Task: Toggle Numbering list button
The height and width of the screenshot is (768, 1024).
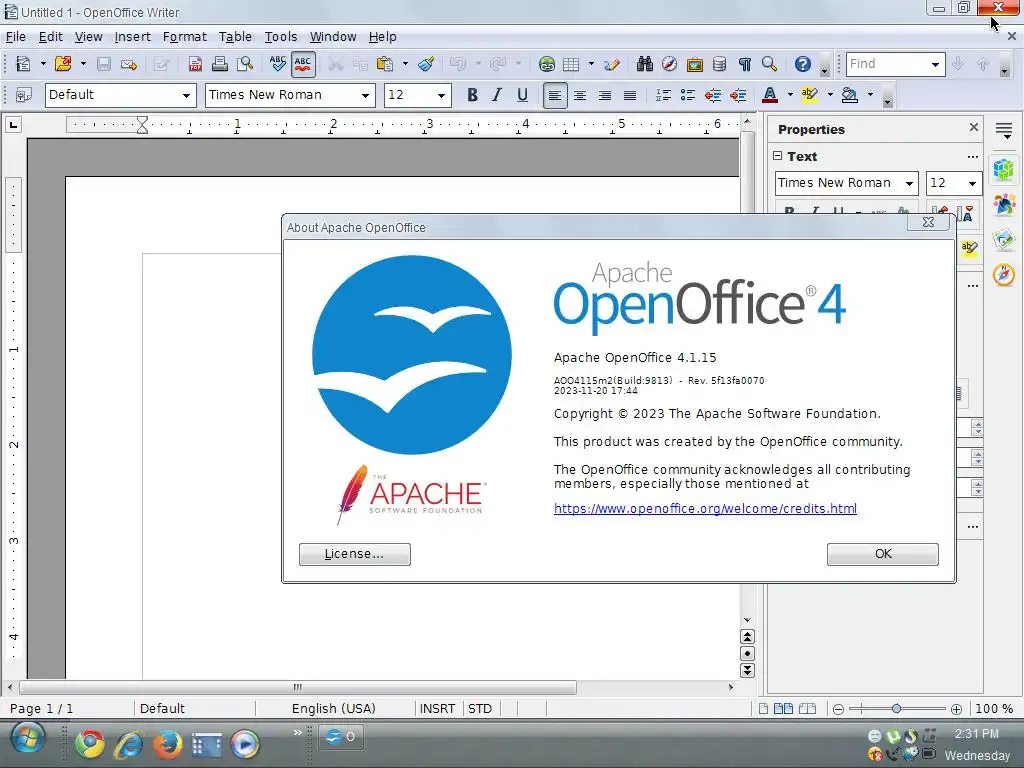Action: pyautogui.click(x=663, y=95)
